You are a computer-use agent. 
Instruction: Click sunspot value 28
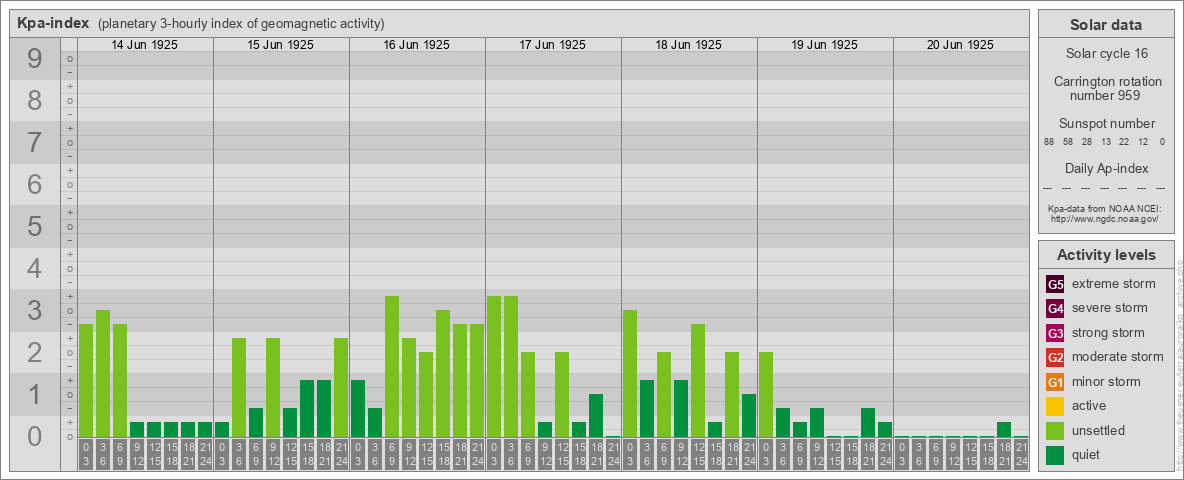click(1087, 142)
